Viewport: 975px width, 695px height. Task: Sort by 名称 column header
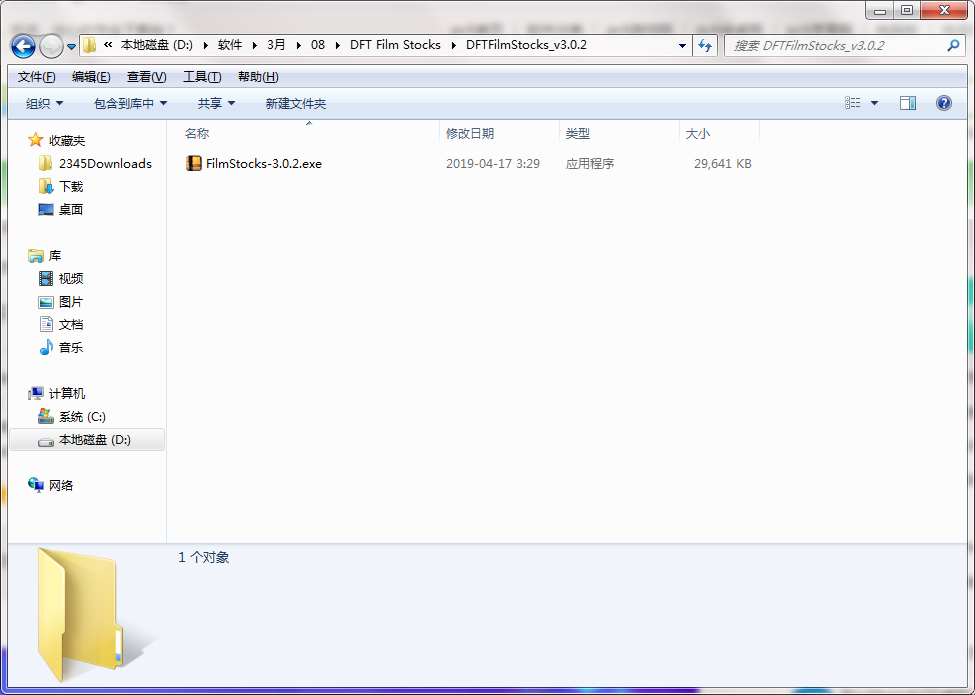[197, 134]
